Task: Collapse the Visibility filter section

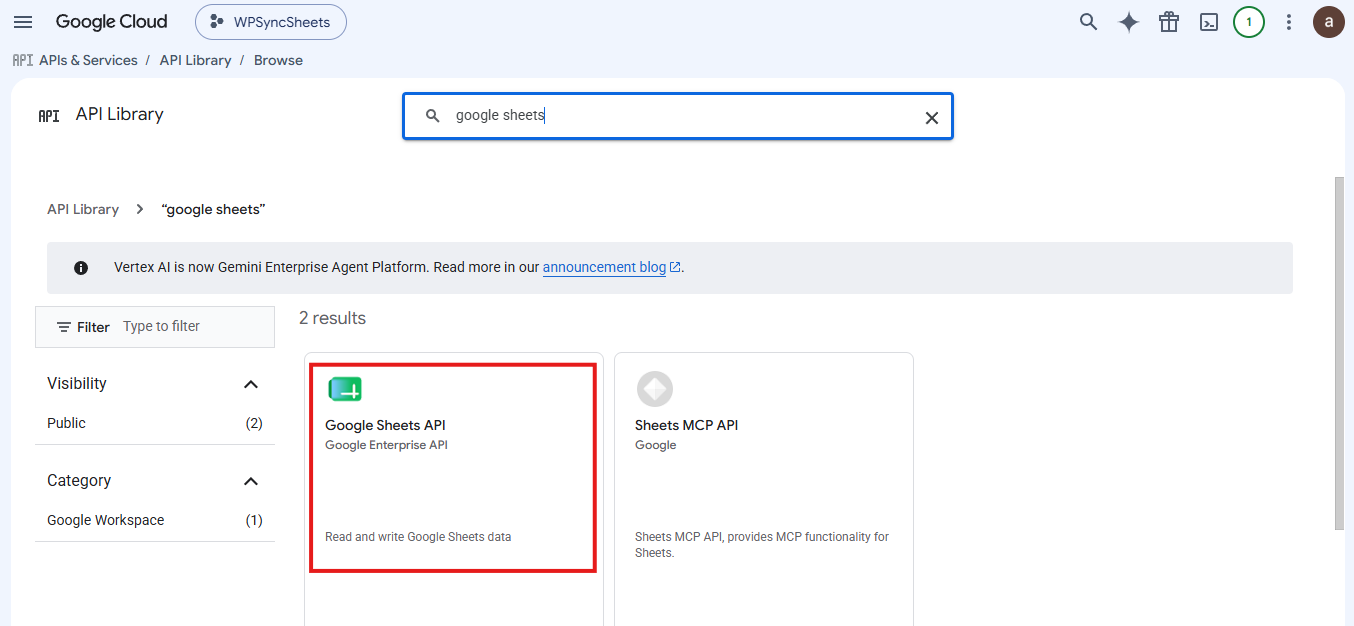Action: 251,384
